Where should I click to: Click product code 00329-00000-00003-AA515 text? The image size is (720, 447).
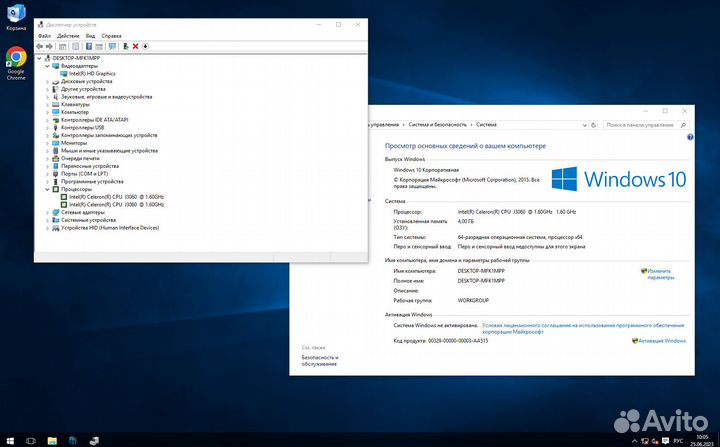[x=458, y=341]
